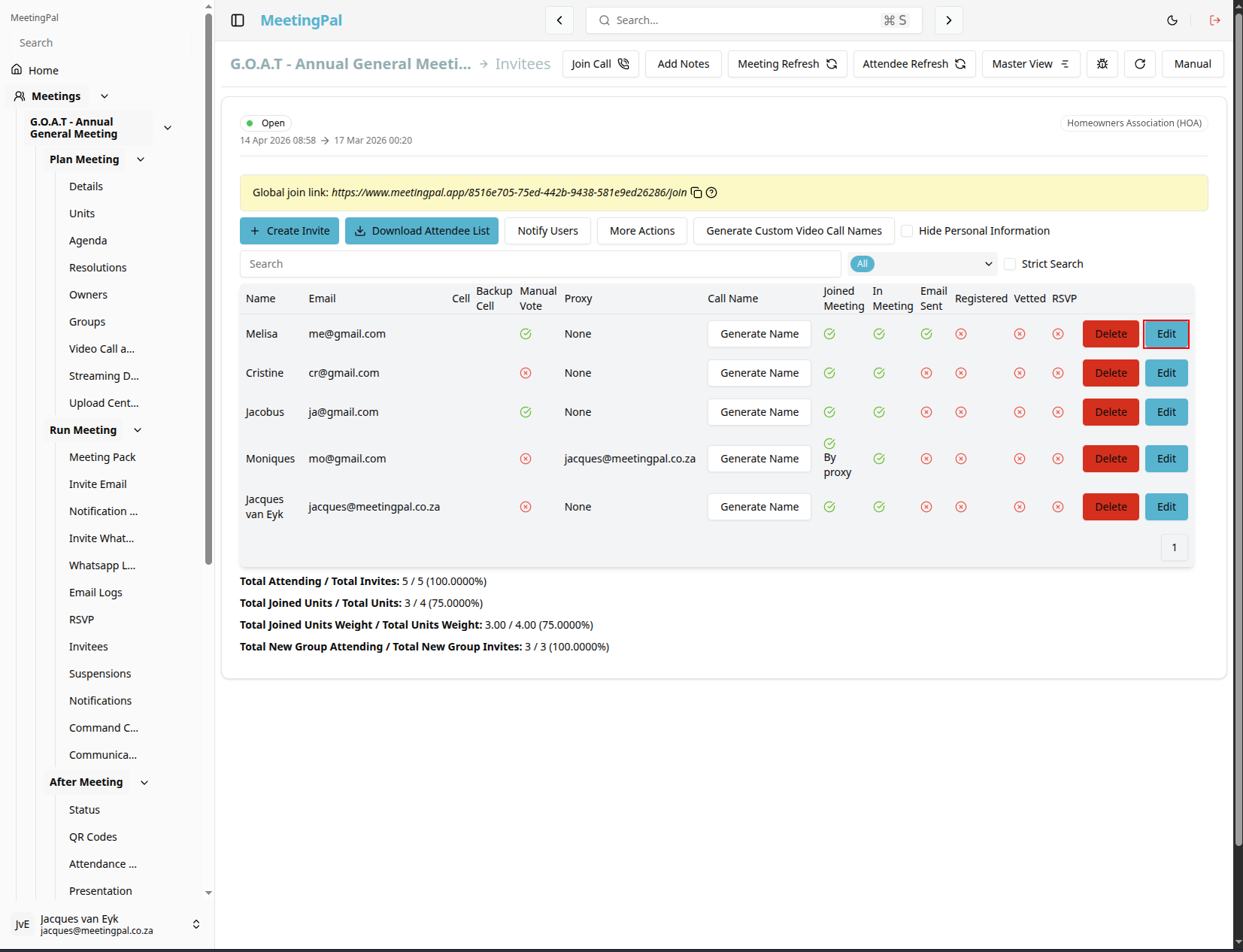Toggle the sidebar panel icon
The image size is (1243, 952).
pos(238,20)
